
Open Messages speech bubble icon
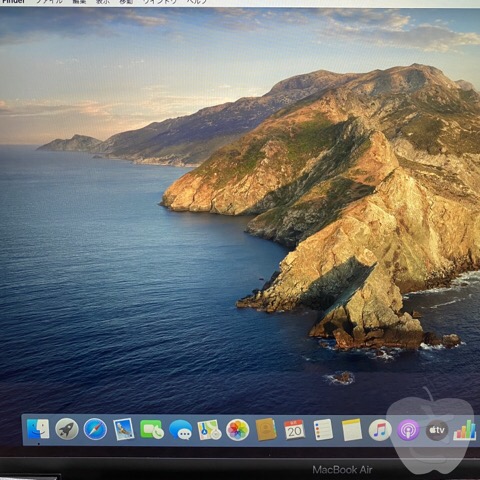click(x=181, y=430)
